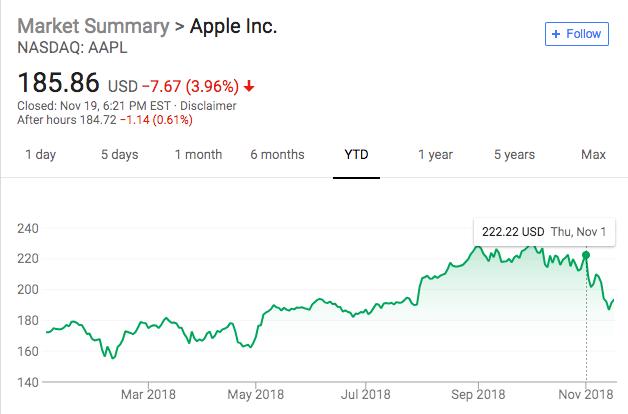The image size is (628, 414).
Task: Switch to the 5 days tab
Action: coord(119,155)
